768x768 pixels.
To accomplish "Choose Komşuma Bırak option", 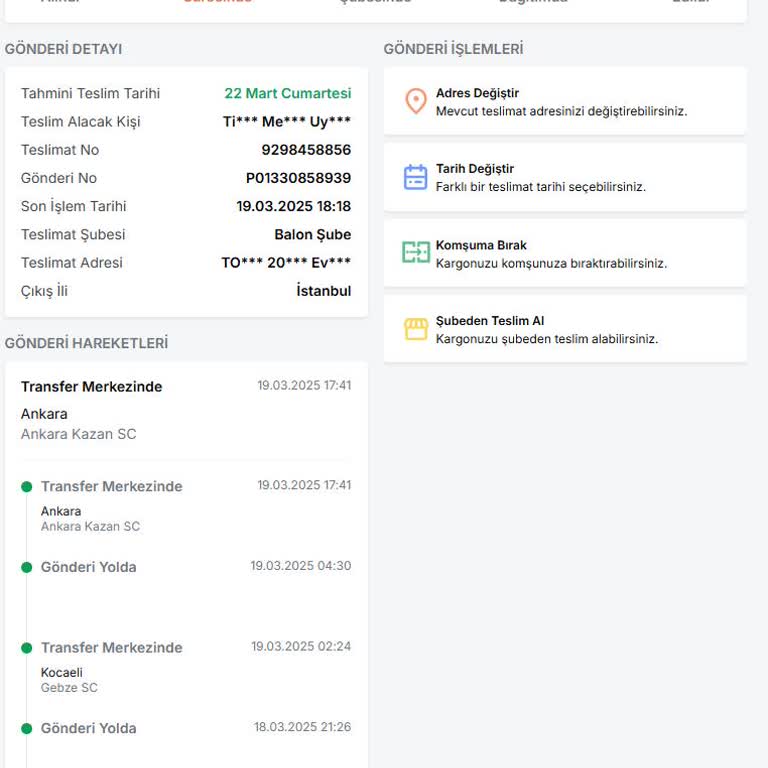I will 565,253.
